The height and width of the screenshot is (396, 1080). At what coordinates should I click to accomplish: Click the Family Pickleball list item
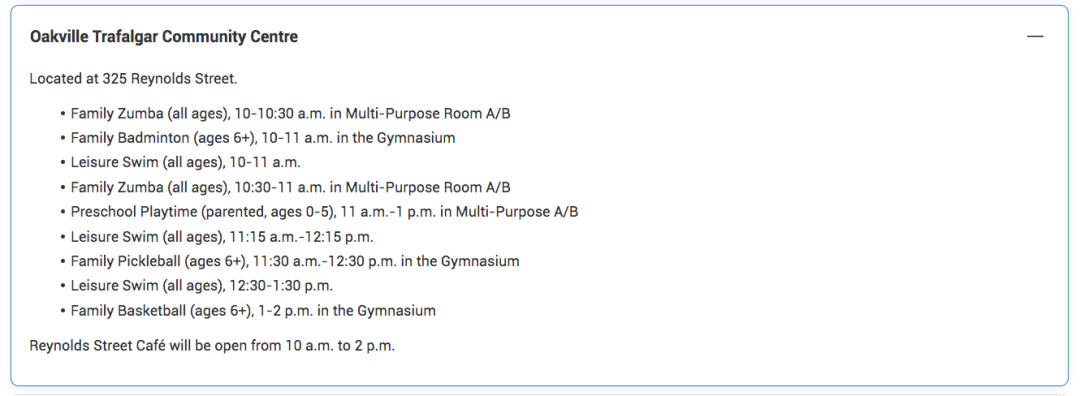coord(295,262)
